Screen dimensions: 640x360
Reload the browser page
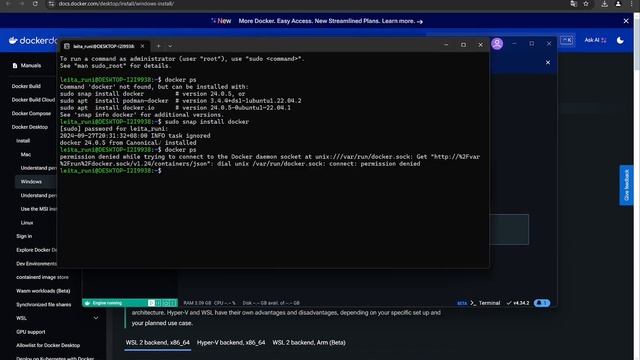coord(35,4)
